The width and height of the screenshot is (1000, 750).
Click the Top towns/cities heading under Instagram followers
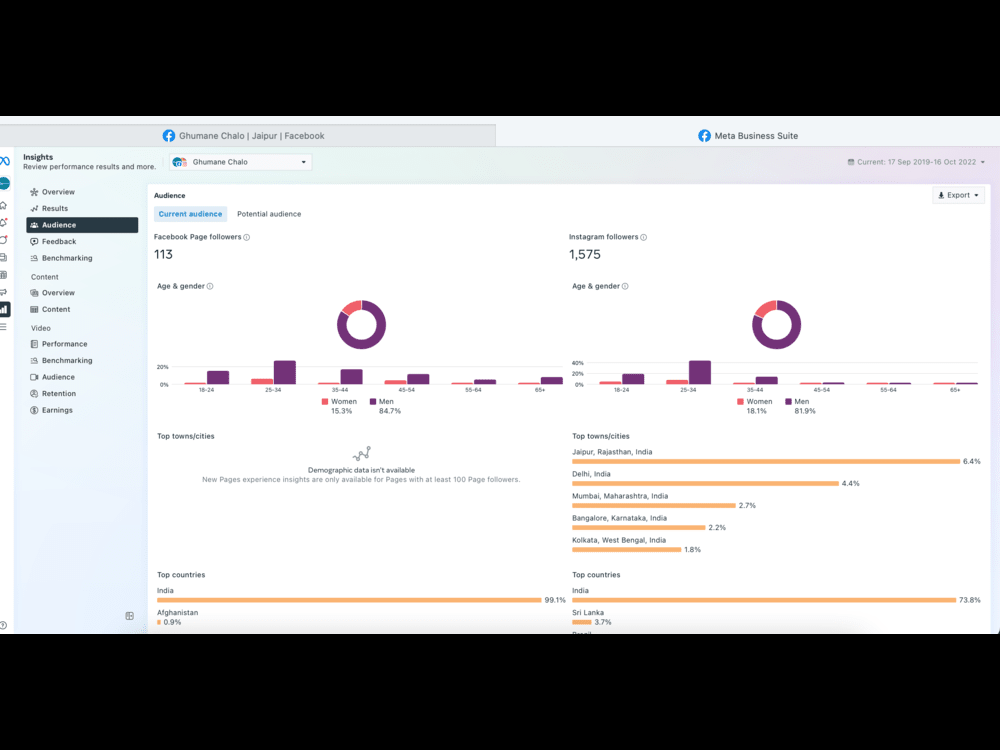(601, 436)
